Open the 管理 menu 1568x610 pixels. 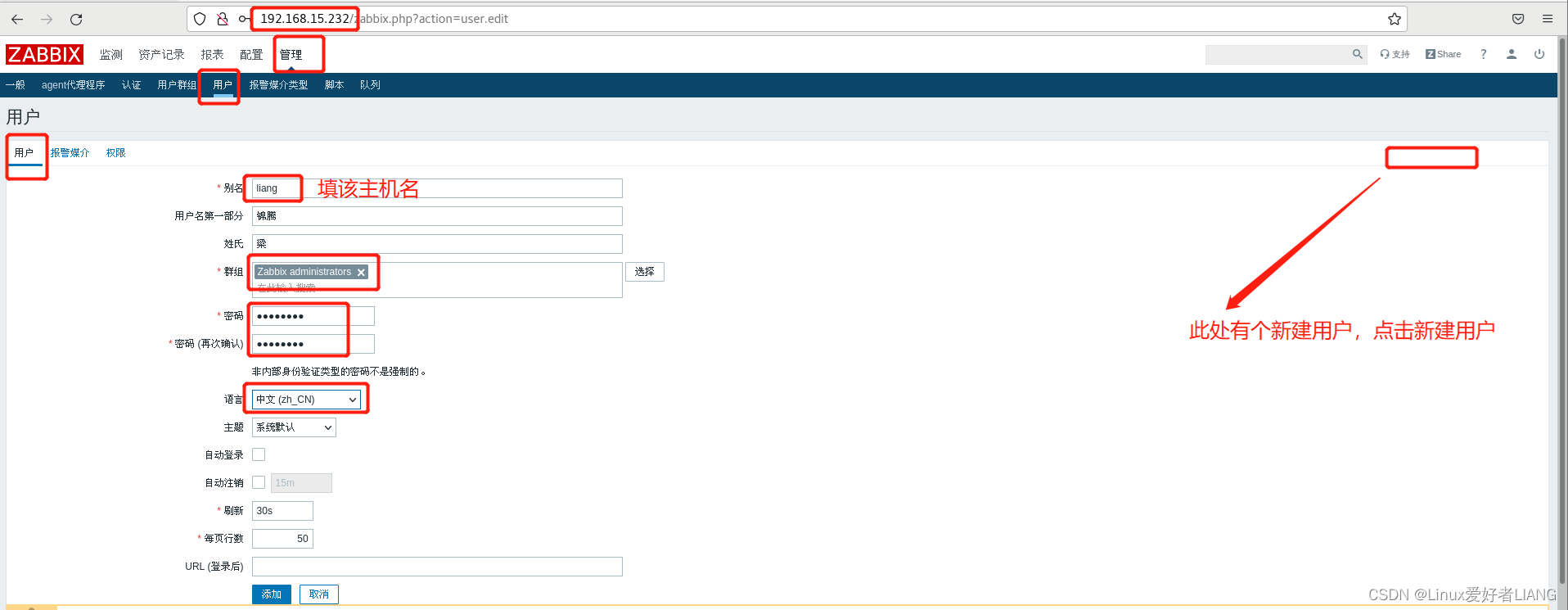[291, 55]
